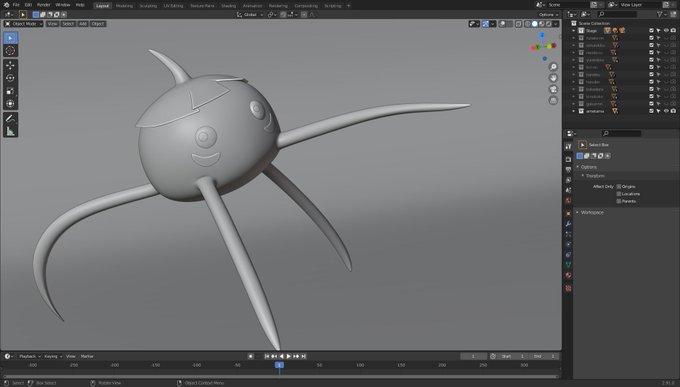
Task: Switch to solid viewport shading
Action: click(535, 24)
